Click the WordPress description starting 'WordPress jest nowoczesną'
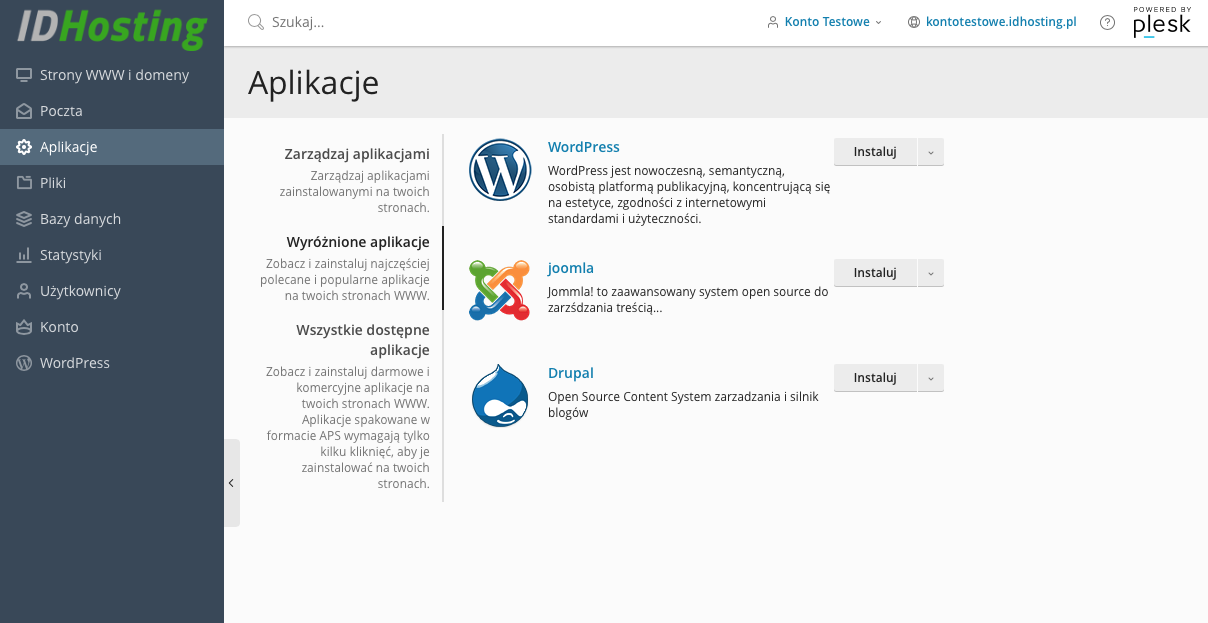Image resolution: width=1208 pixels, height=623 pixels. (689, 195)
